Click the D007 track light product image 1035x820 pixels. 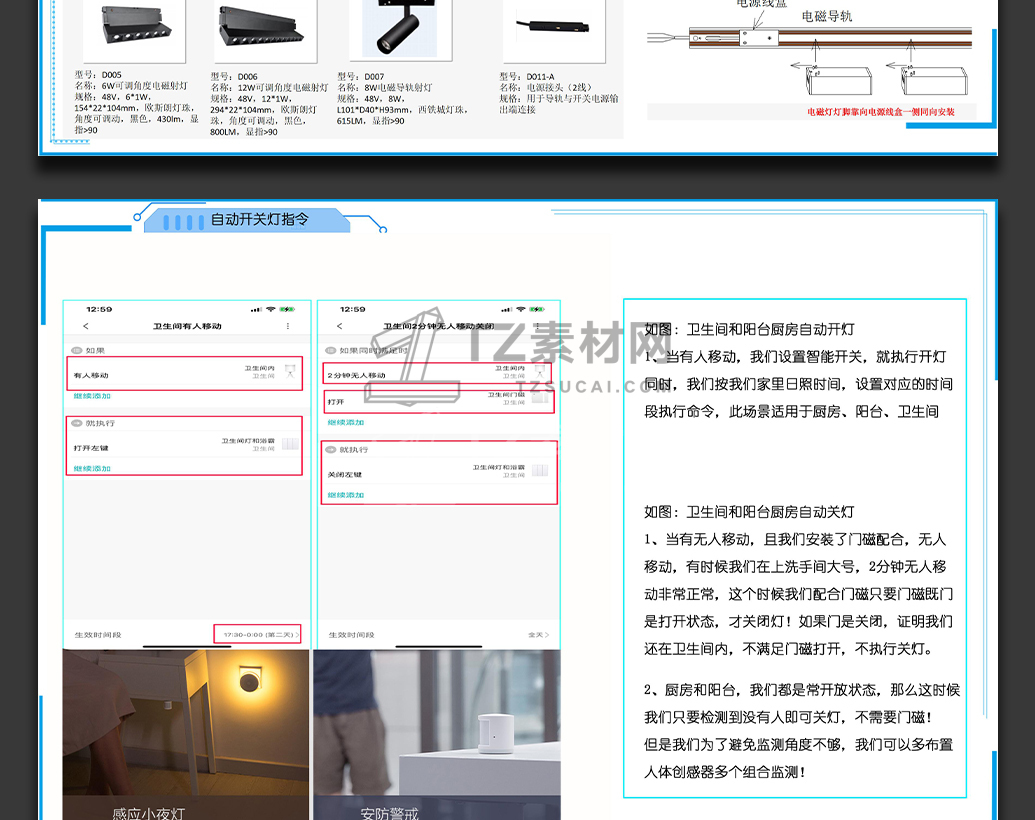(401, 28)
